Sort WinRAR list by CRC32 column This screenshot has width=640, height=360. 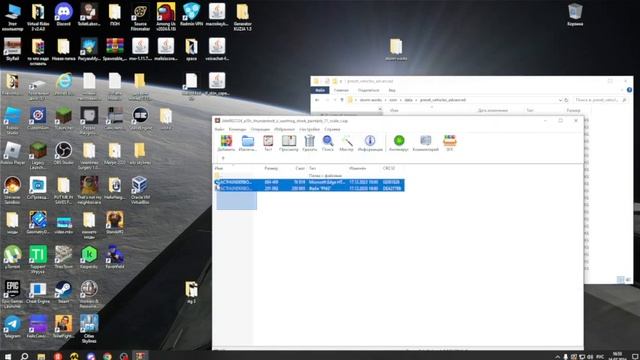[389, 168]
